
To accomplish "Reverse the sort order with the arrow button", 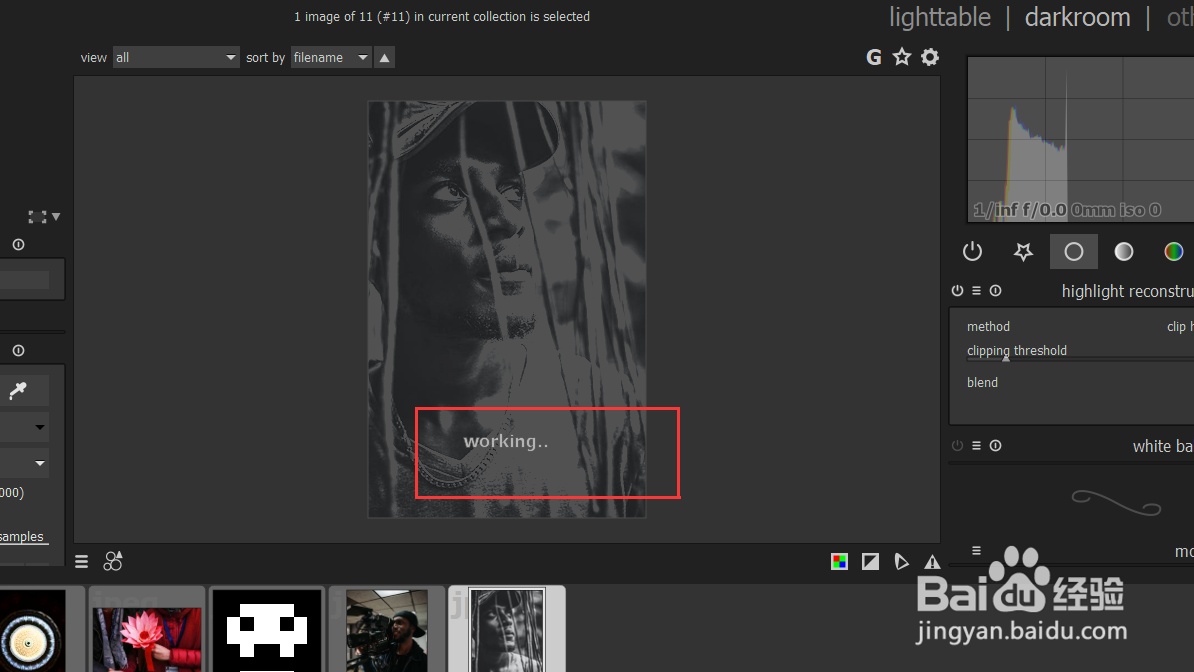I will (x=385, y=57).
